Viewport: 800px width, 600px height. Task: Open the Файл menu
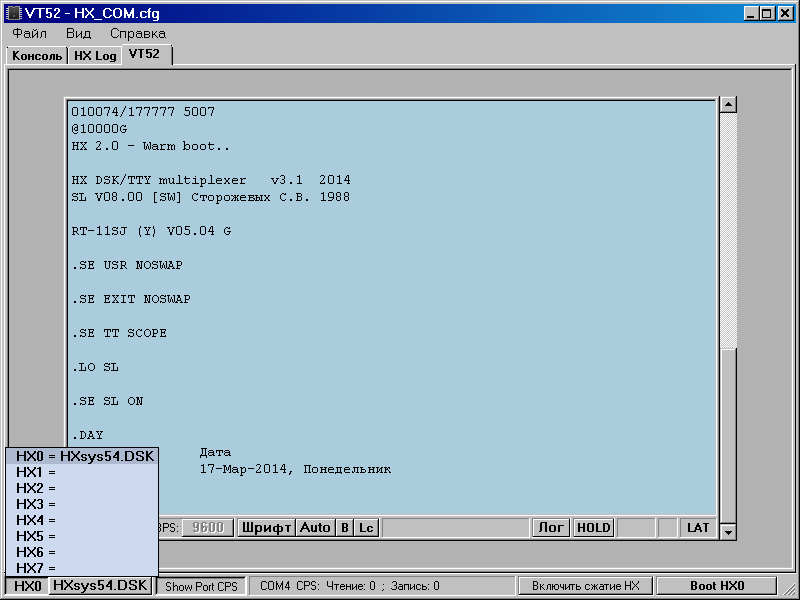[x=29, y=33]
